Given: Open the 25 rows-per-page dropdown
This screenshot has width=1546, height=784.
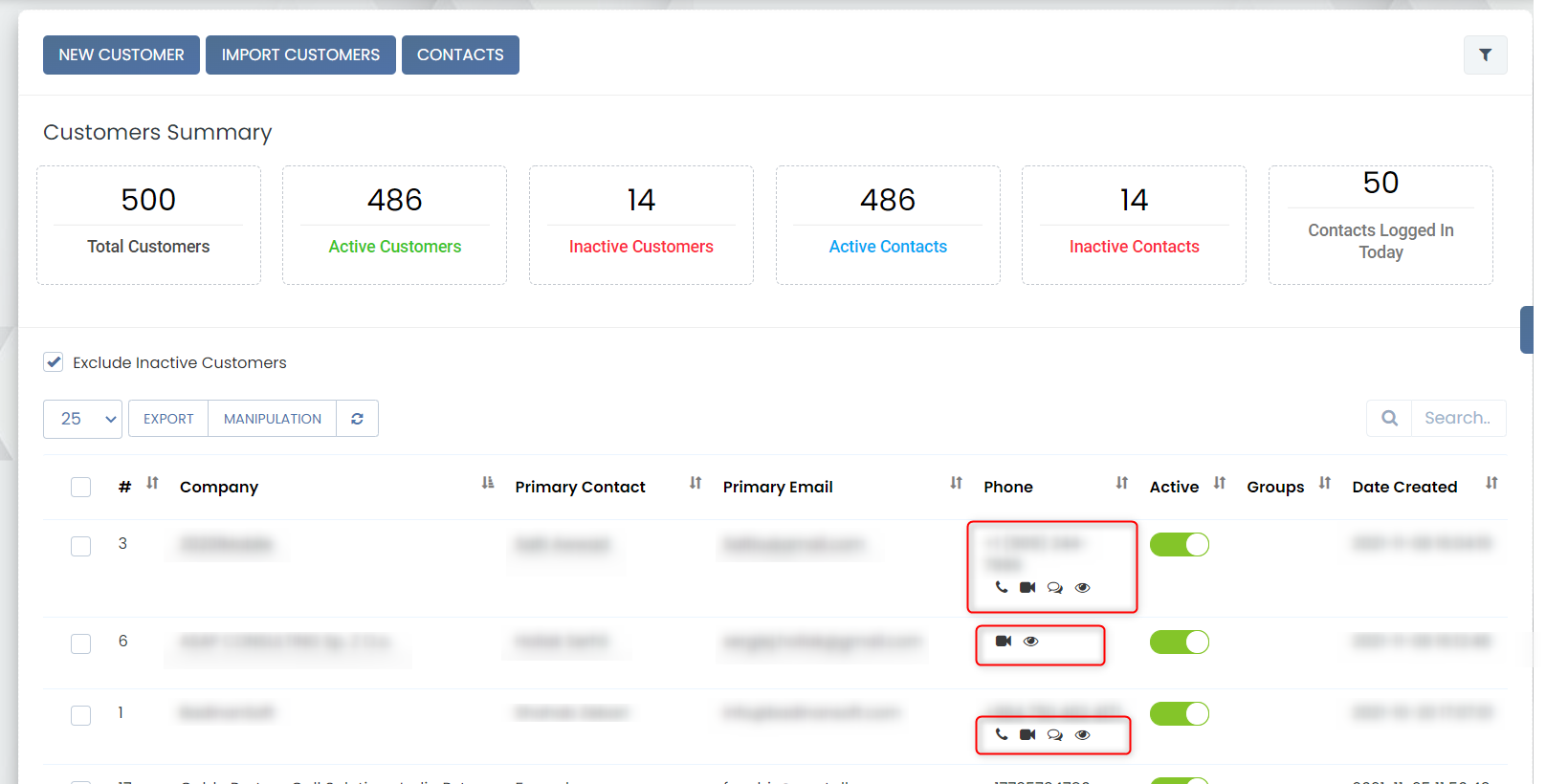Looking at the screenshot, I should tap(82, 419).
